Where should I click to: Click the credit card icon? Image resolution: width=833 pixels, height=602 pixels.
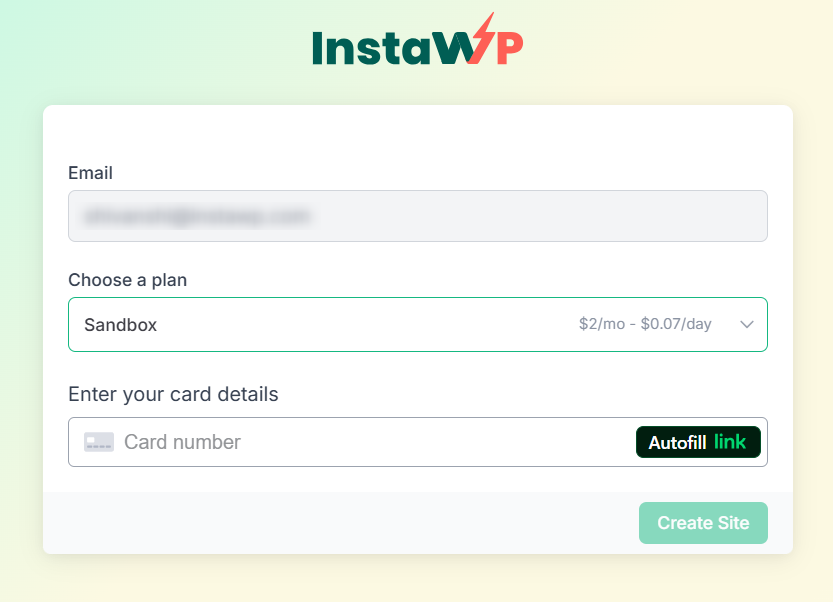[x=99, y=442]
